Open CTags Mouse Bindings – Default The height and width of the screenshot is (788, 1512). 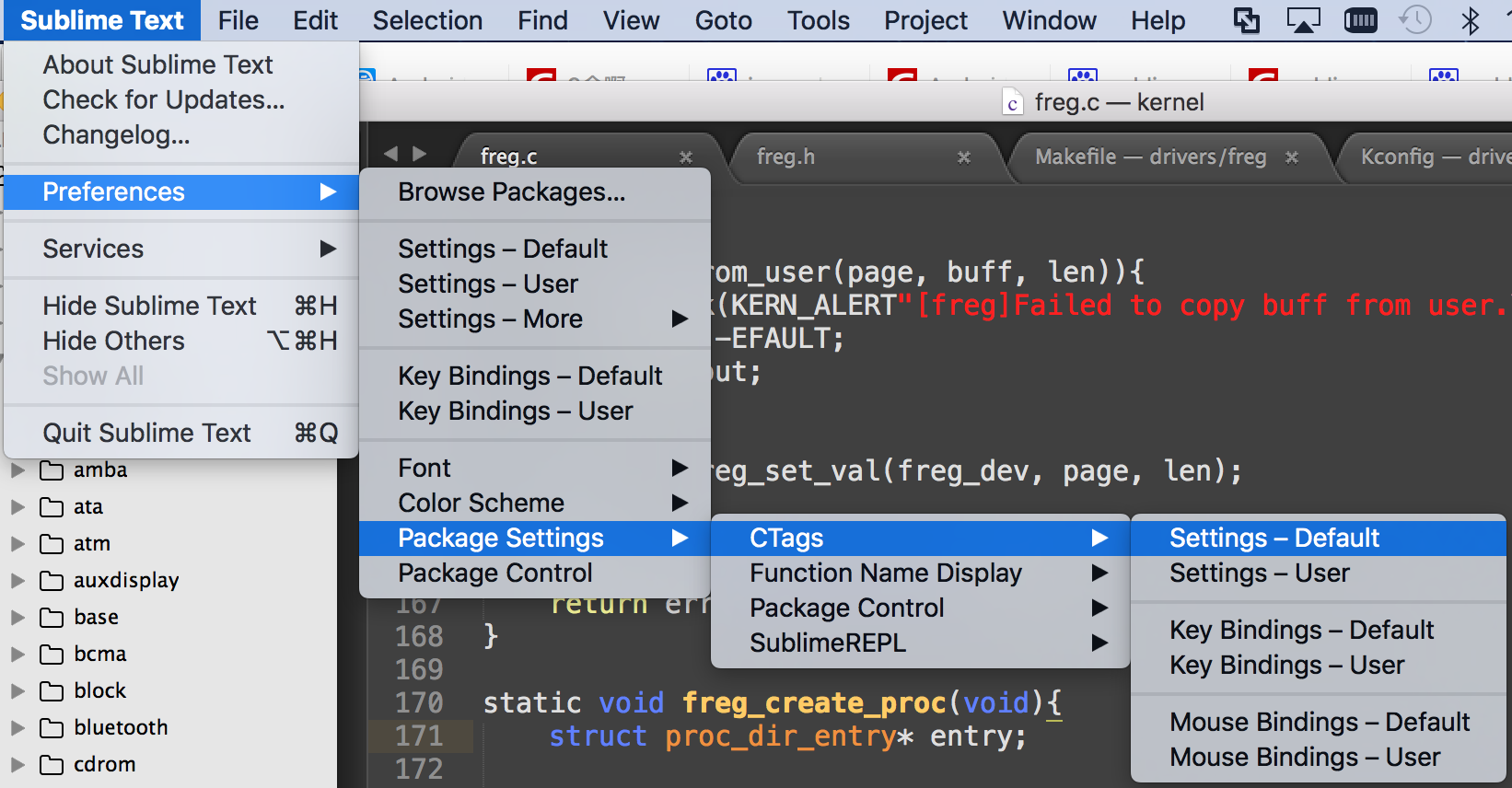(x=1319, y=722)
